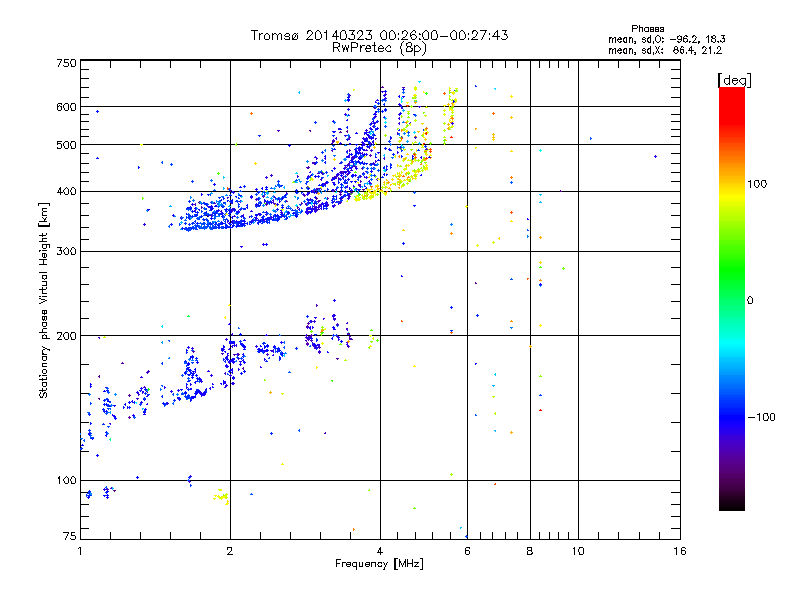Click y-axis tick label '400'

[66, 191]
